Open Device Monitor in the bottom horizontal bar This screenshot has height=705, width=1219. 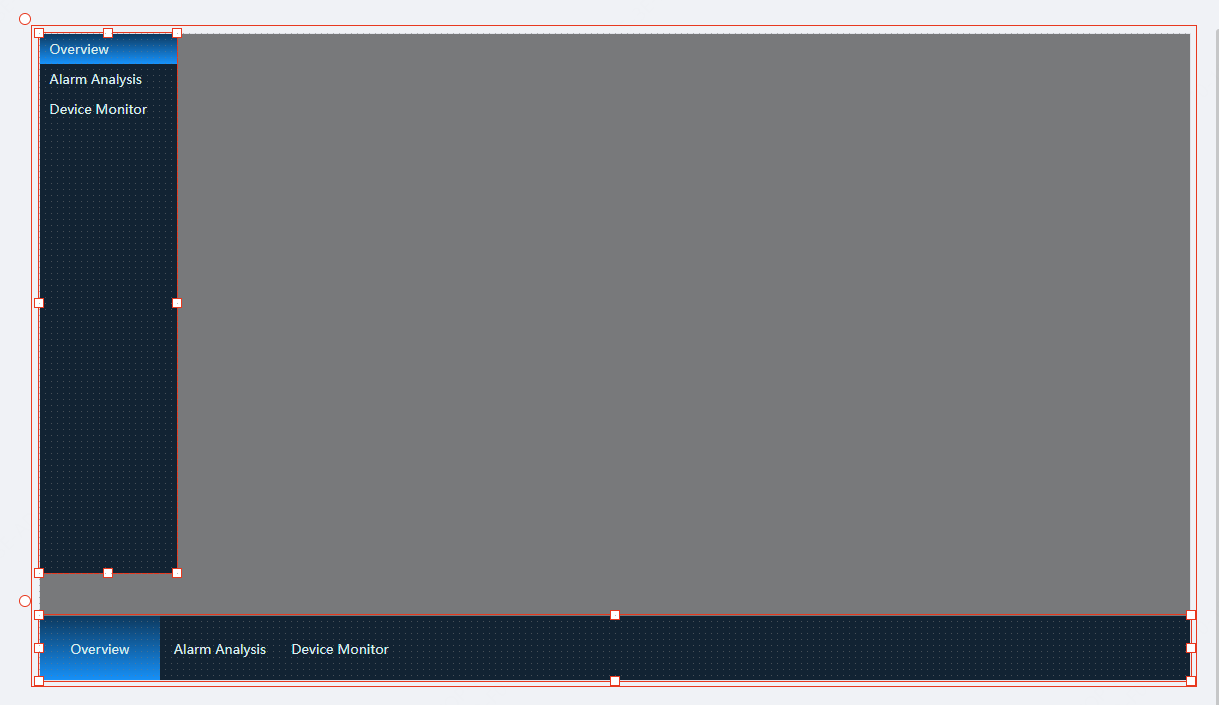[340, 649]
